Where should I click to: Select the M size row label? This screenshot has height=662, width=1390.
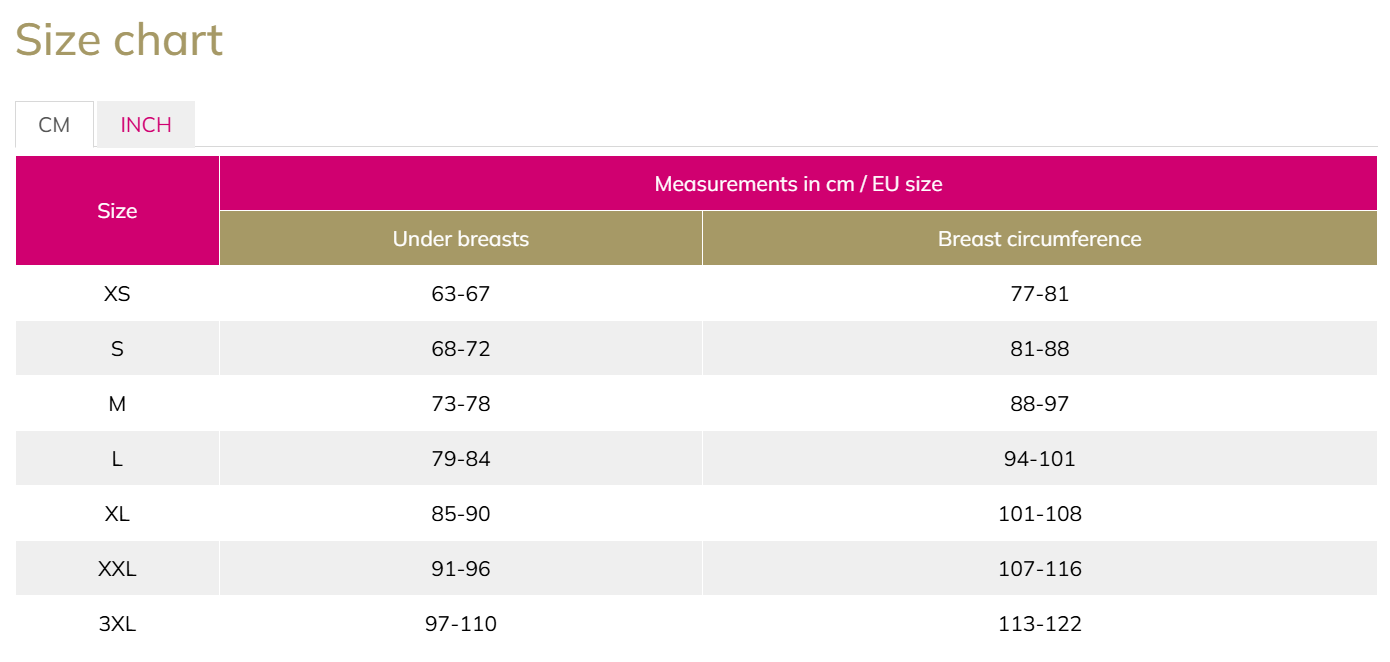tap(117, 404)
